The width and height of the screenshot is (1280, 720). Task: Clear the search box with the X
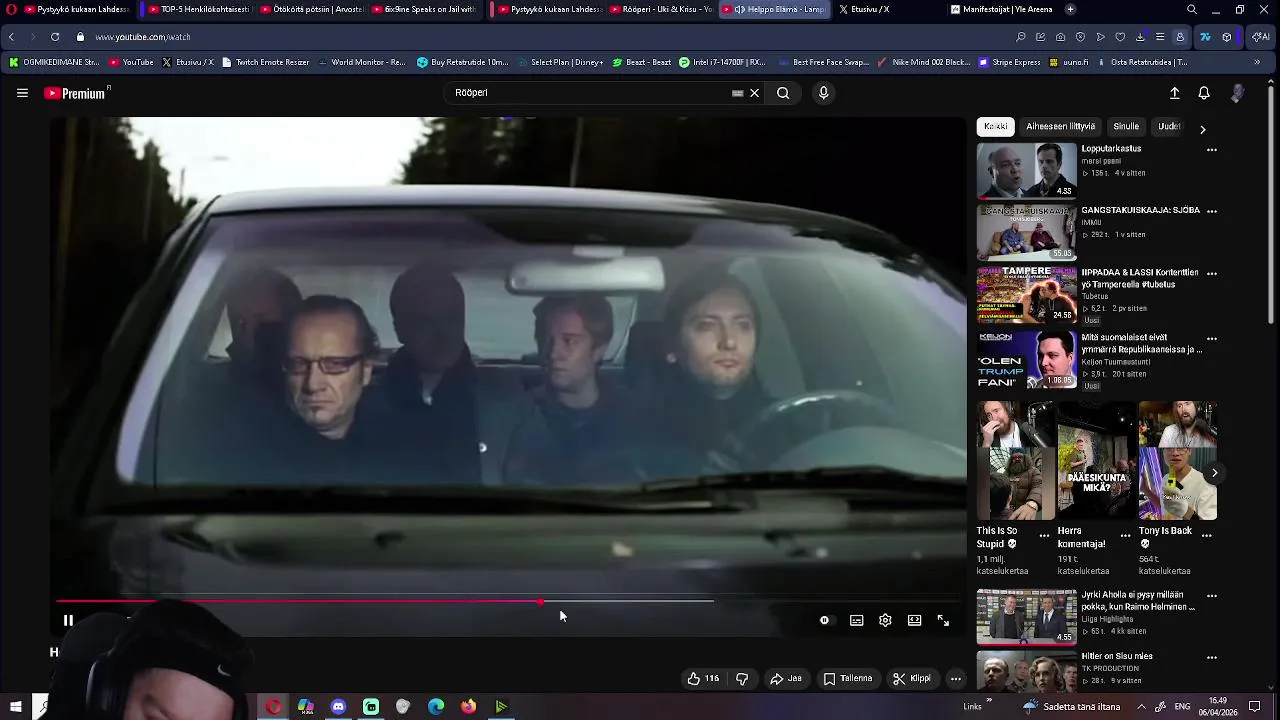point(754,93)
